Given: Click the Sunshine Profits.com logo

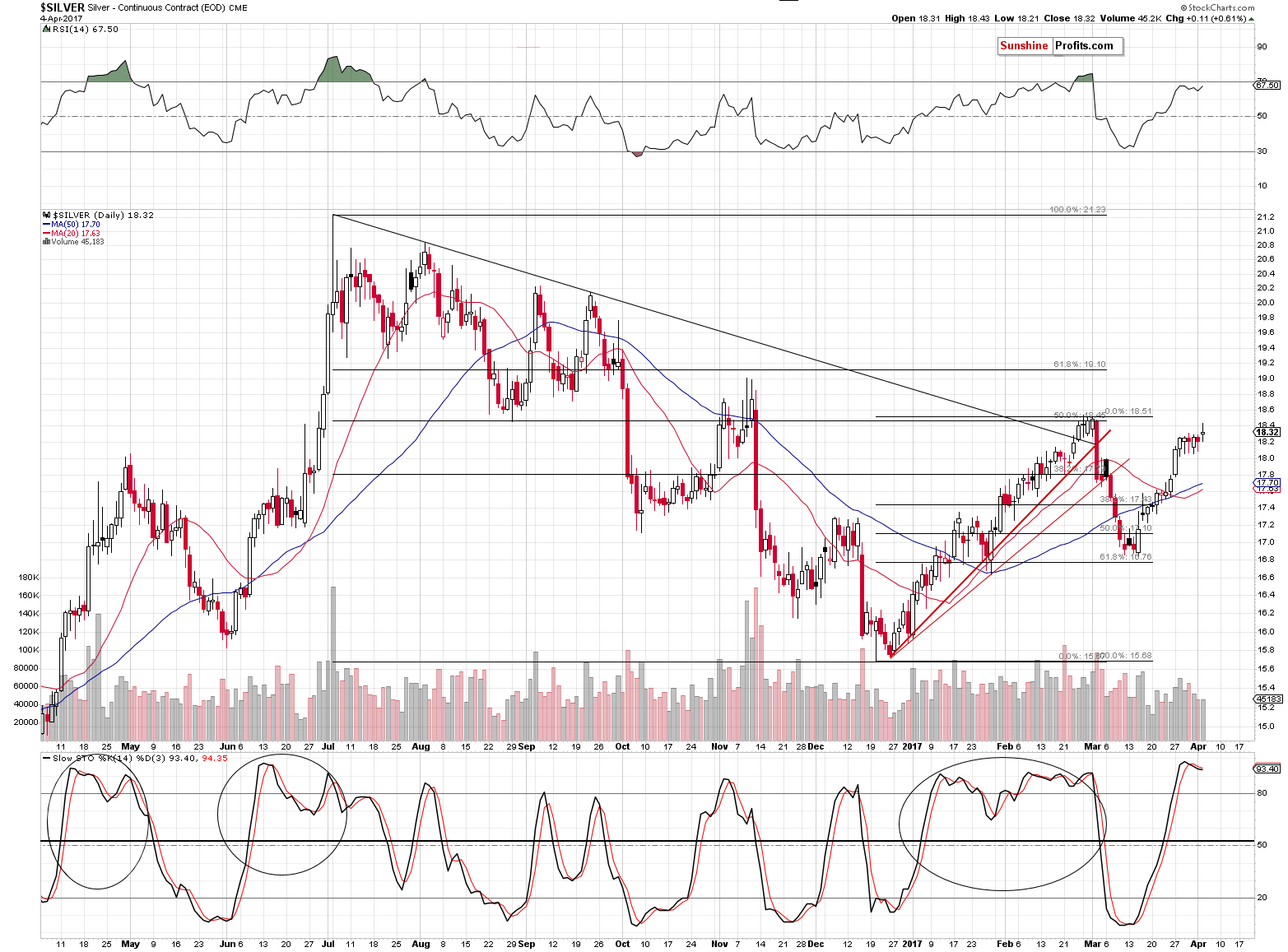Looking at the screenshot, I should 1060,46.
